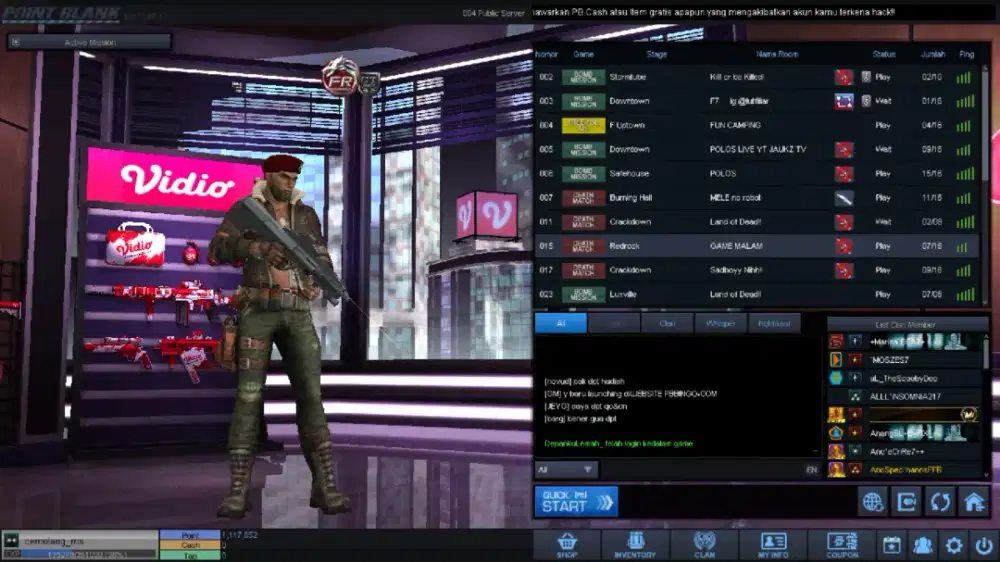Expand the Active Mission panel
The height and width of the screenshot is (562, 1000).
(x=89, y=43)
